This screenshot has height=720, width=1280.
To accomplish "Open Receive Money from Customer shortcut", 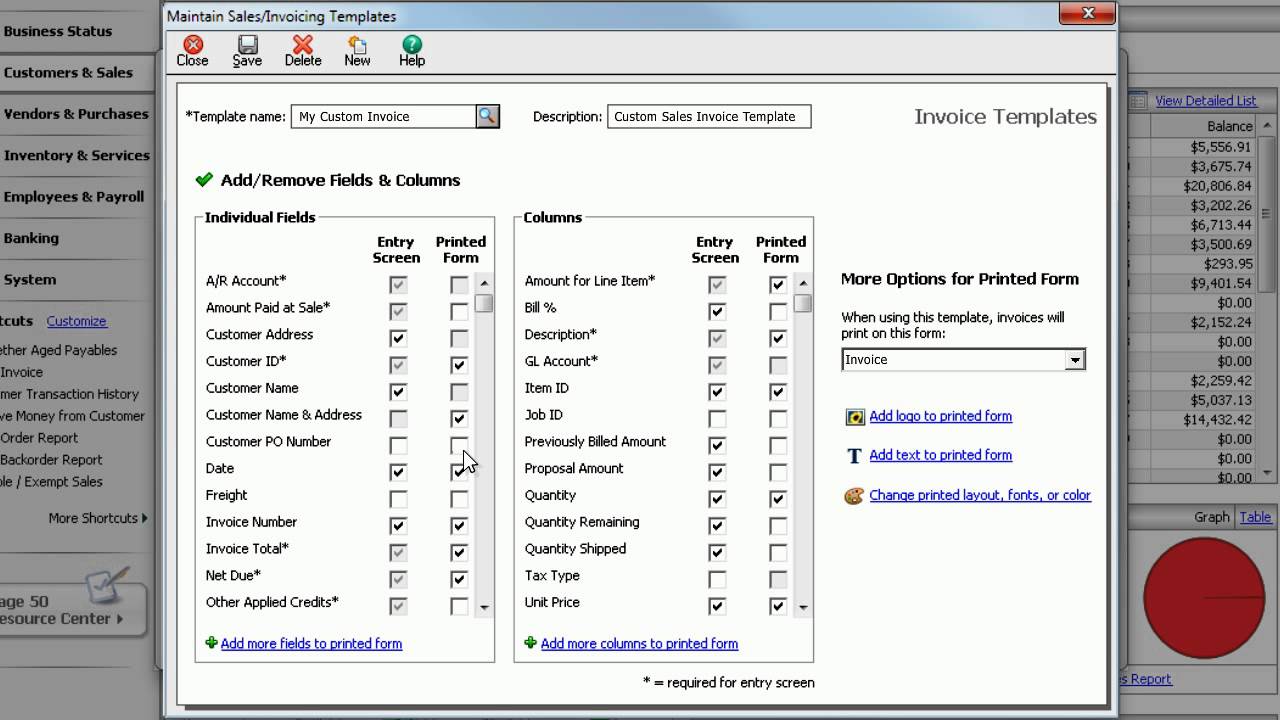I will click(72, 416).
